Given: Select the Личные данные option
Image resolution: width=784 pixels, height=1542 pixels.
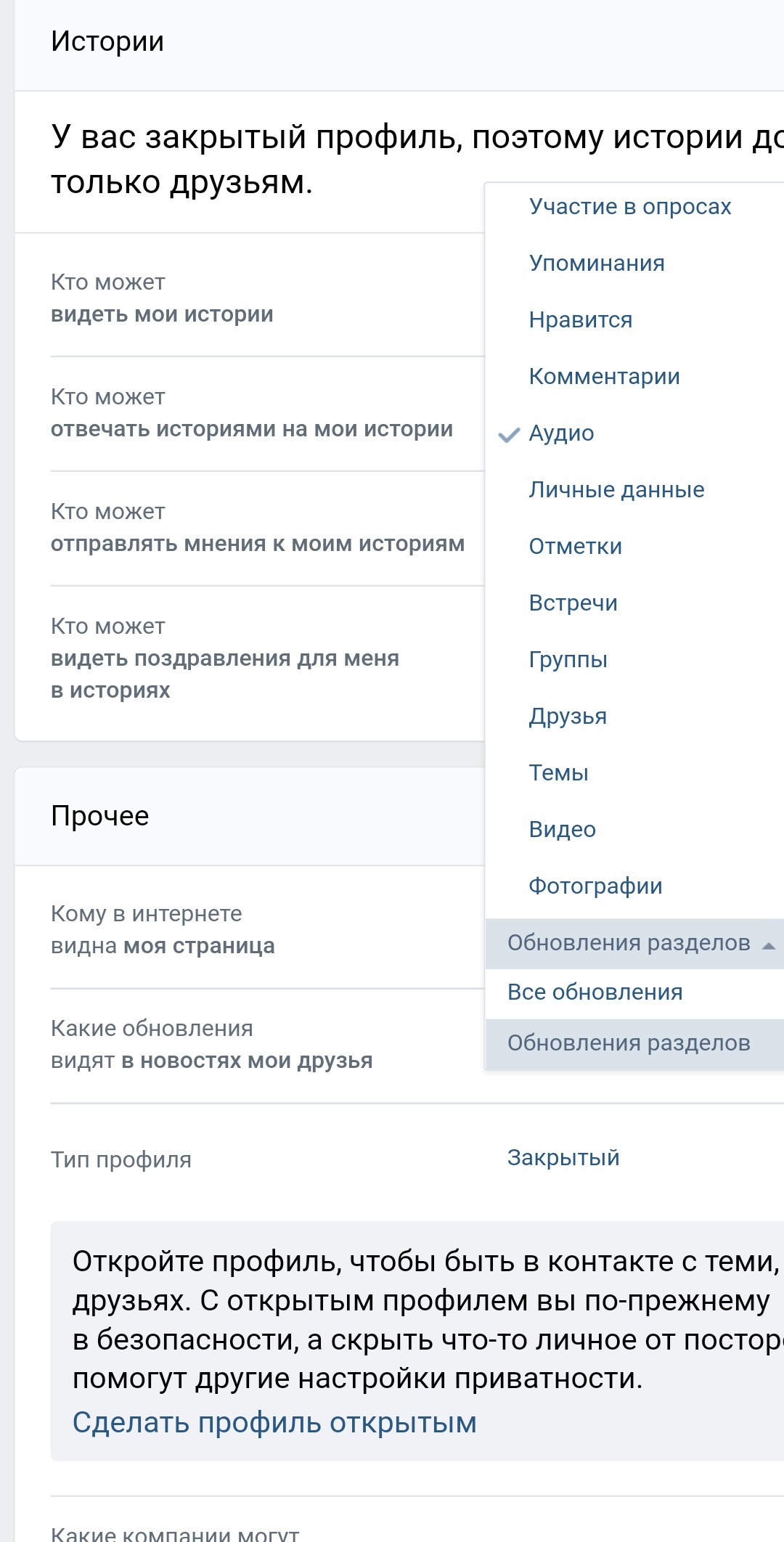Looking at the screenshot, I should [616, 490].
